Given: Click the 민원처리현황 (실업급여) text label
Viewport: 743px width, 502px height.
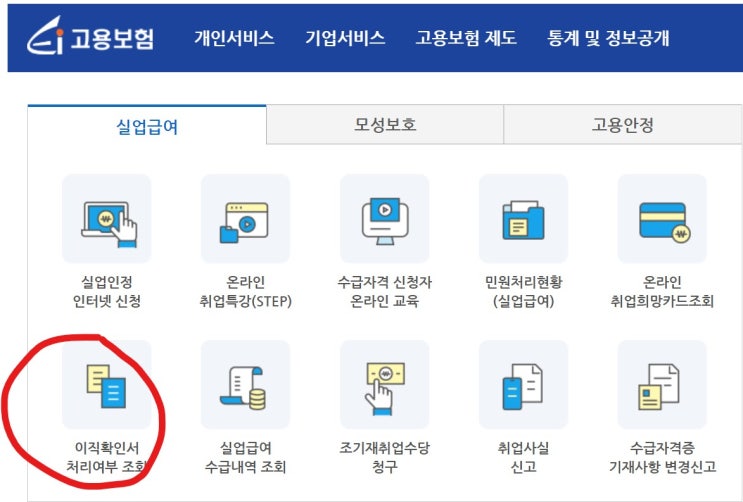Looking at the screenshot, I should [523, 292].
